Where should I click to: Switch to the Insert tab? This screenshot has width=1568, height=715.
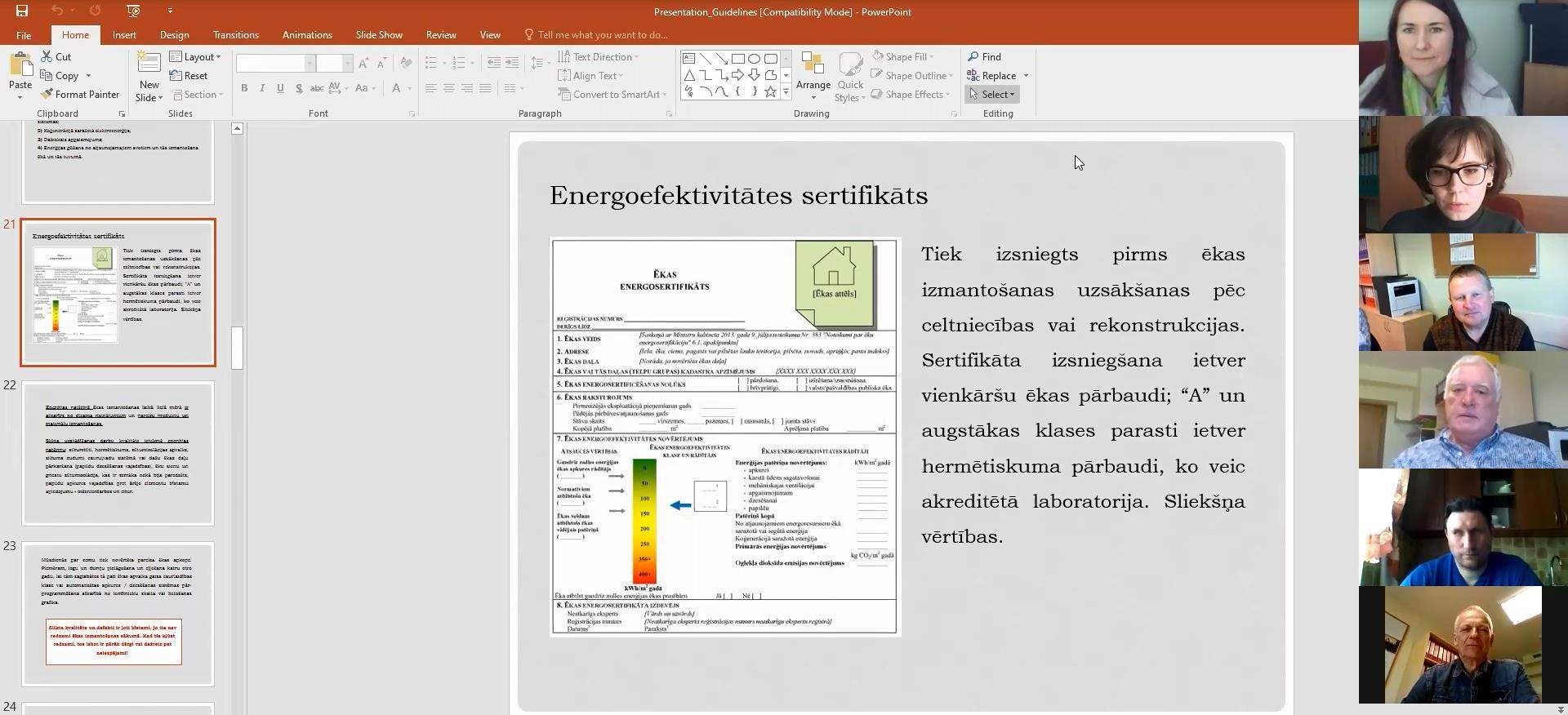pos(124,35)
